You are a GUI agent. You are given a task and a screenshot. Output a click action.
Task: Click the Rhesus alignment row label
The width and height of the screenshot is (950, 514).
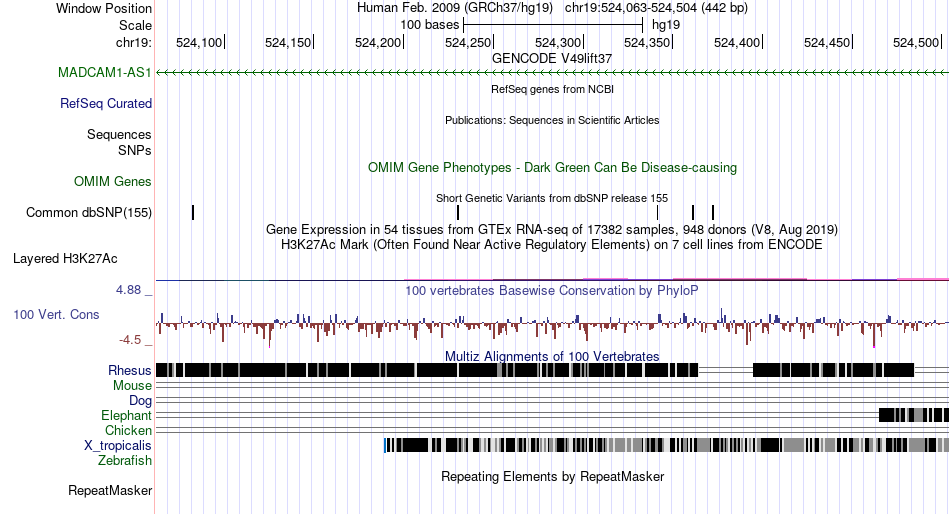(129, 370)
